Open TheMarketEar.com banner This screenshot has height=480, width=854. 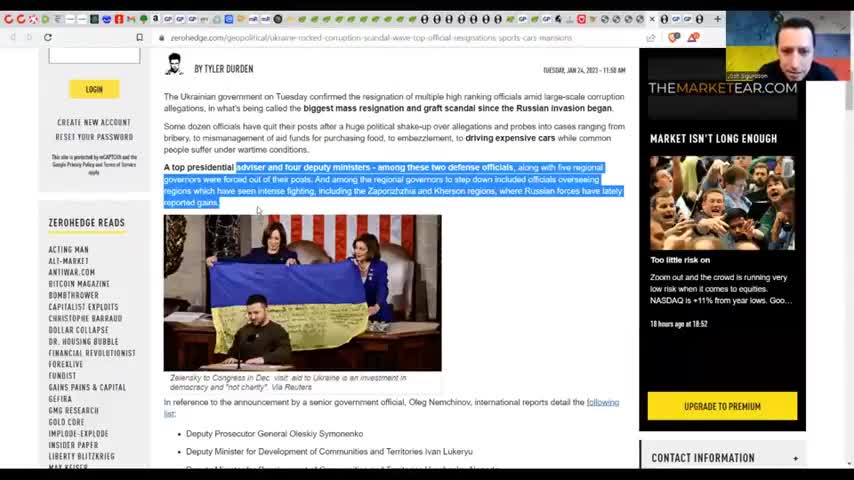722,88
